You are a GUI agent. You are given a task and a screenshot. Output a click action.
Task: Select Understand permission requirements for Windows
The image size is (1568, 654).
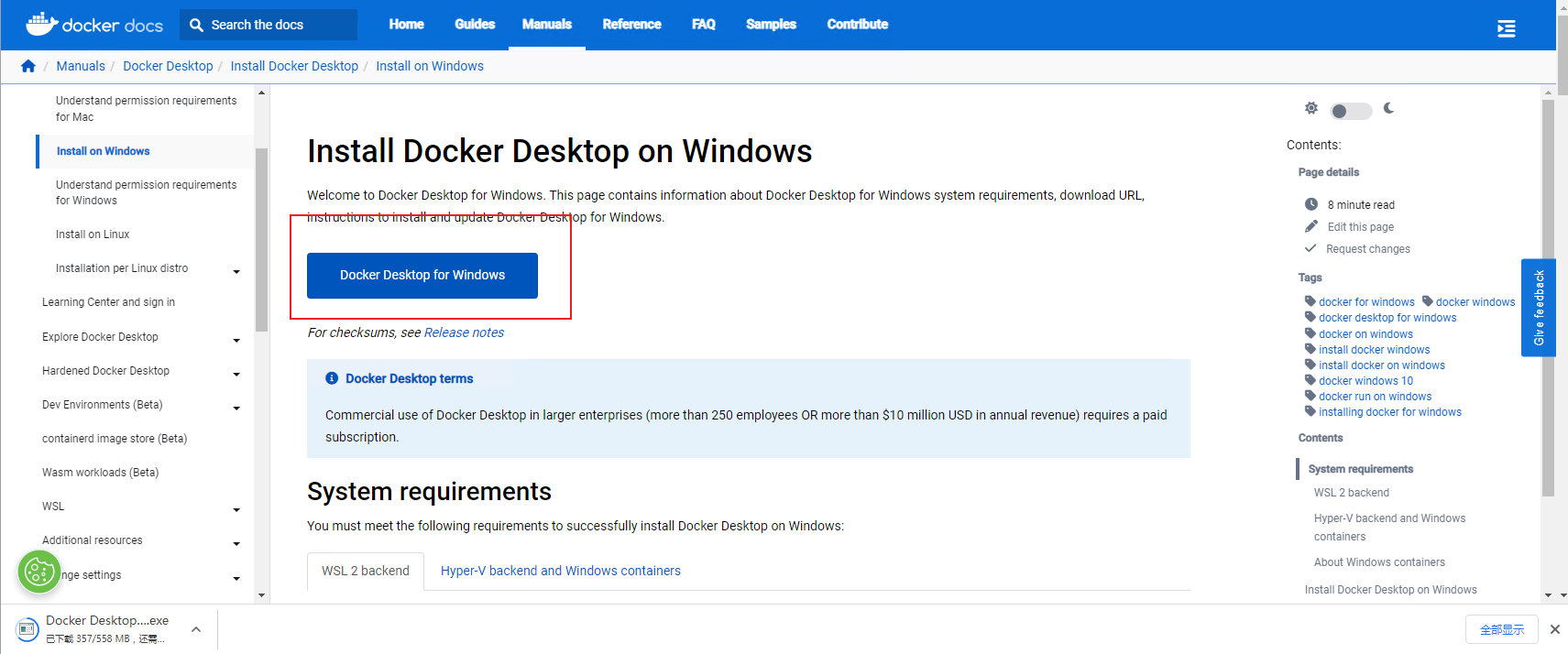(146, 192)
